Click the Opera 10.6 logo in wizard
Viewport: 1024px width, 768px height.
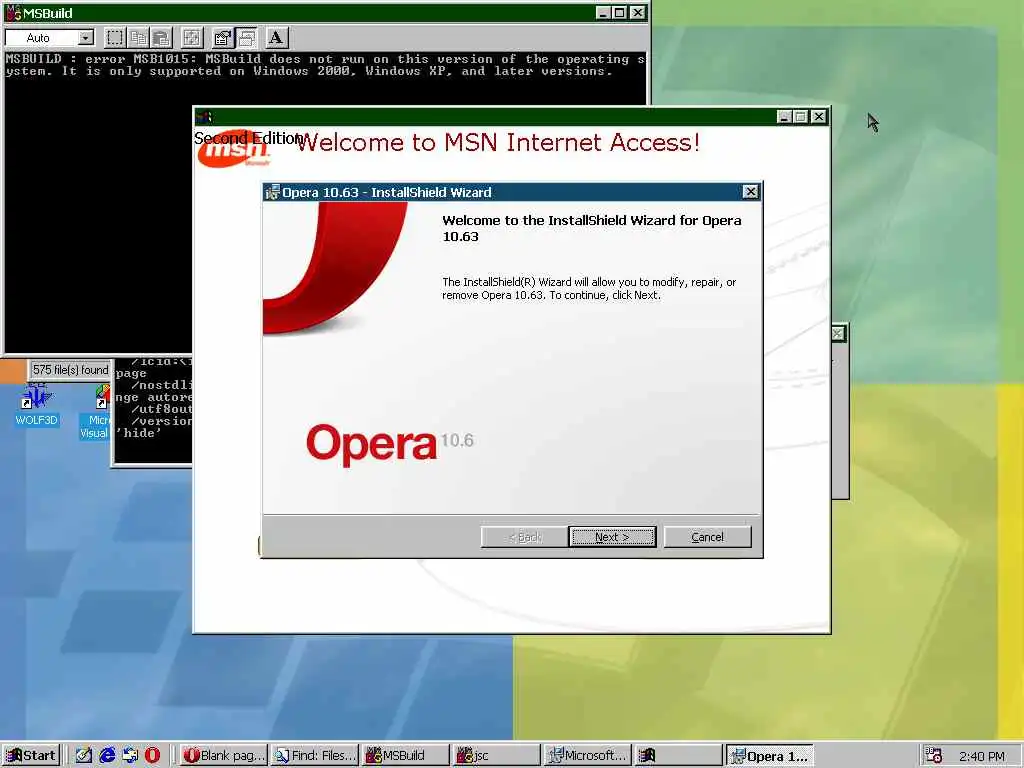[390, 443]
